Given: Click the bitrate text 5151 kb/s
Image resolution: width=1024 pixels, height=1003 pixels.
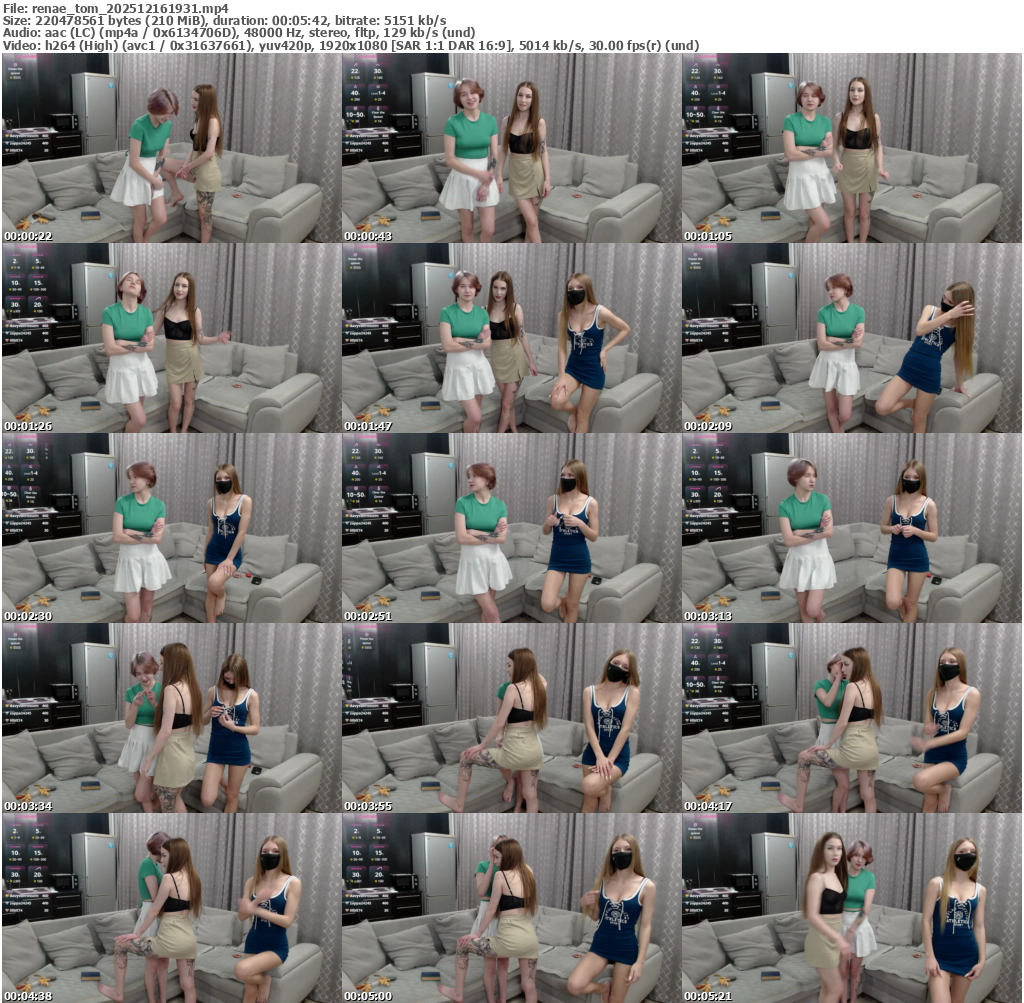Looking at the screenshot, I should tap(413, 21).
